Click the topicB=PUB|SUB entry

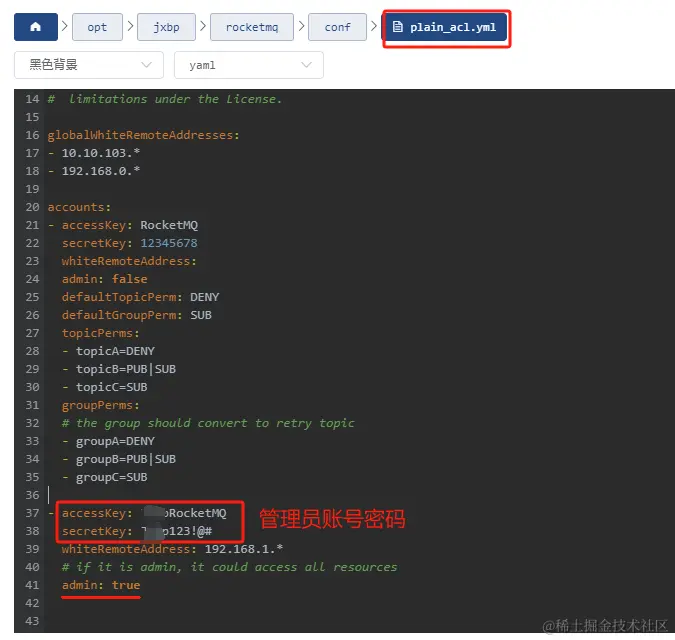126,369
